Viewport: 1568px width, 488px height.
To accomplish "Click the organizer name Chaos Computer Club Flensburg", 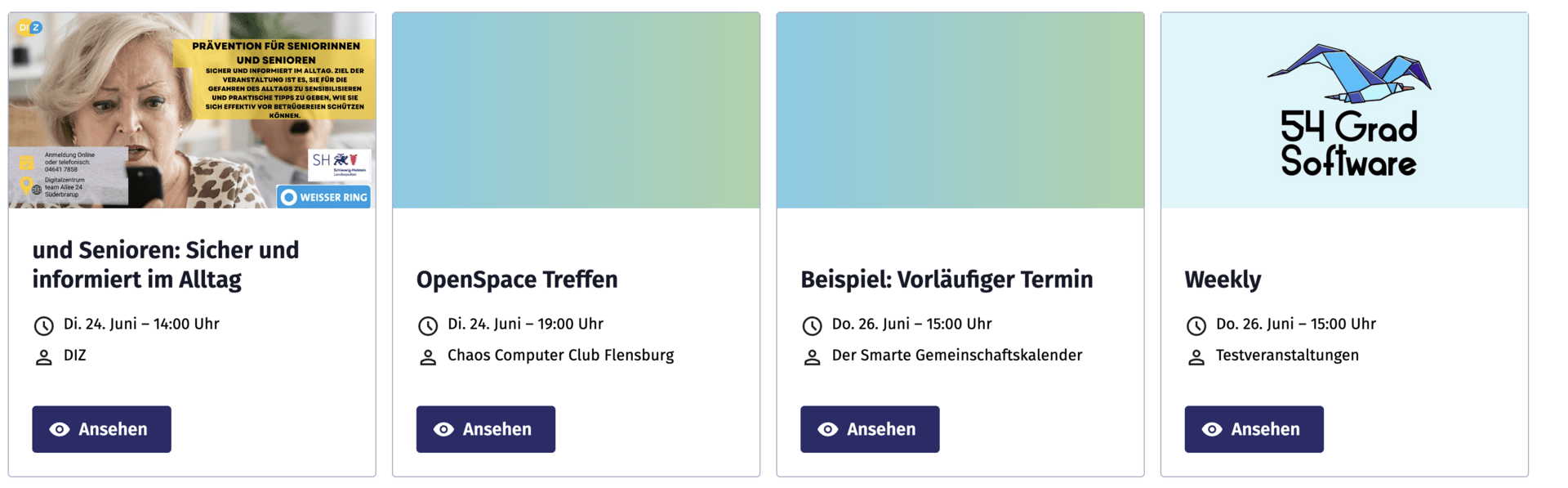I will (560, 356).
